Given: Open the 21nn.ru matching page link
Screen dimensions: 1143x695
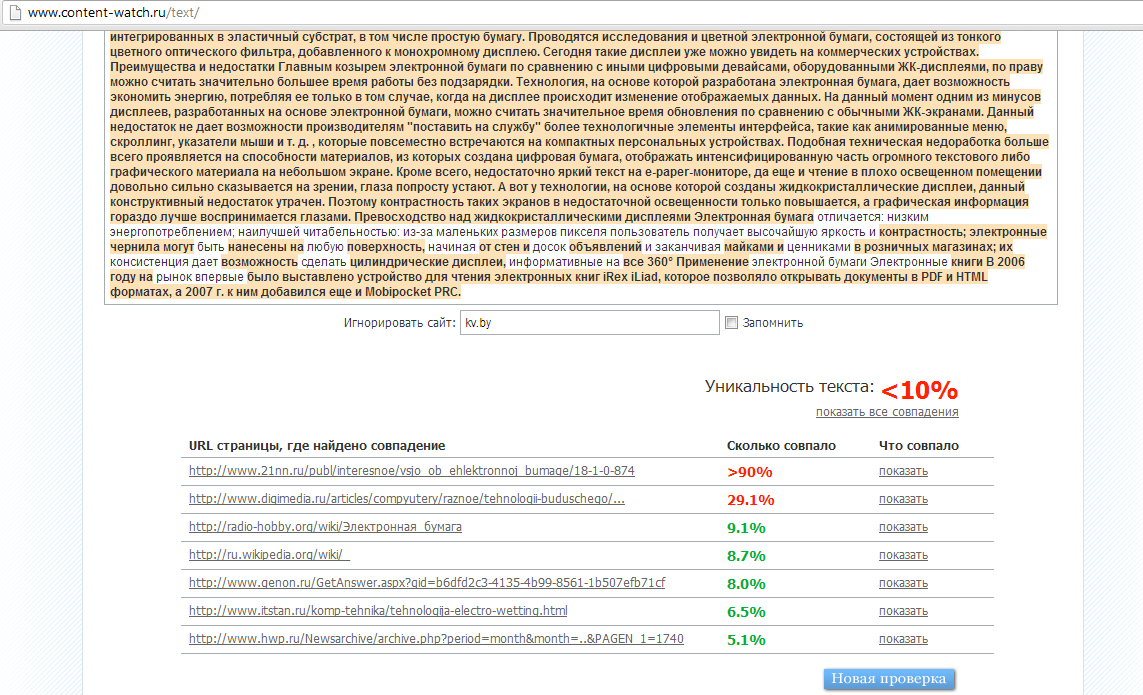Looking at the screenshot, I should (x=411, y=471).
